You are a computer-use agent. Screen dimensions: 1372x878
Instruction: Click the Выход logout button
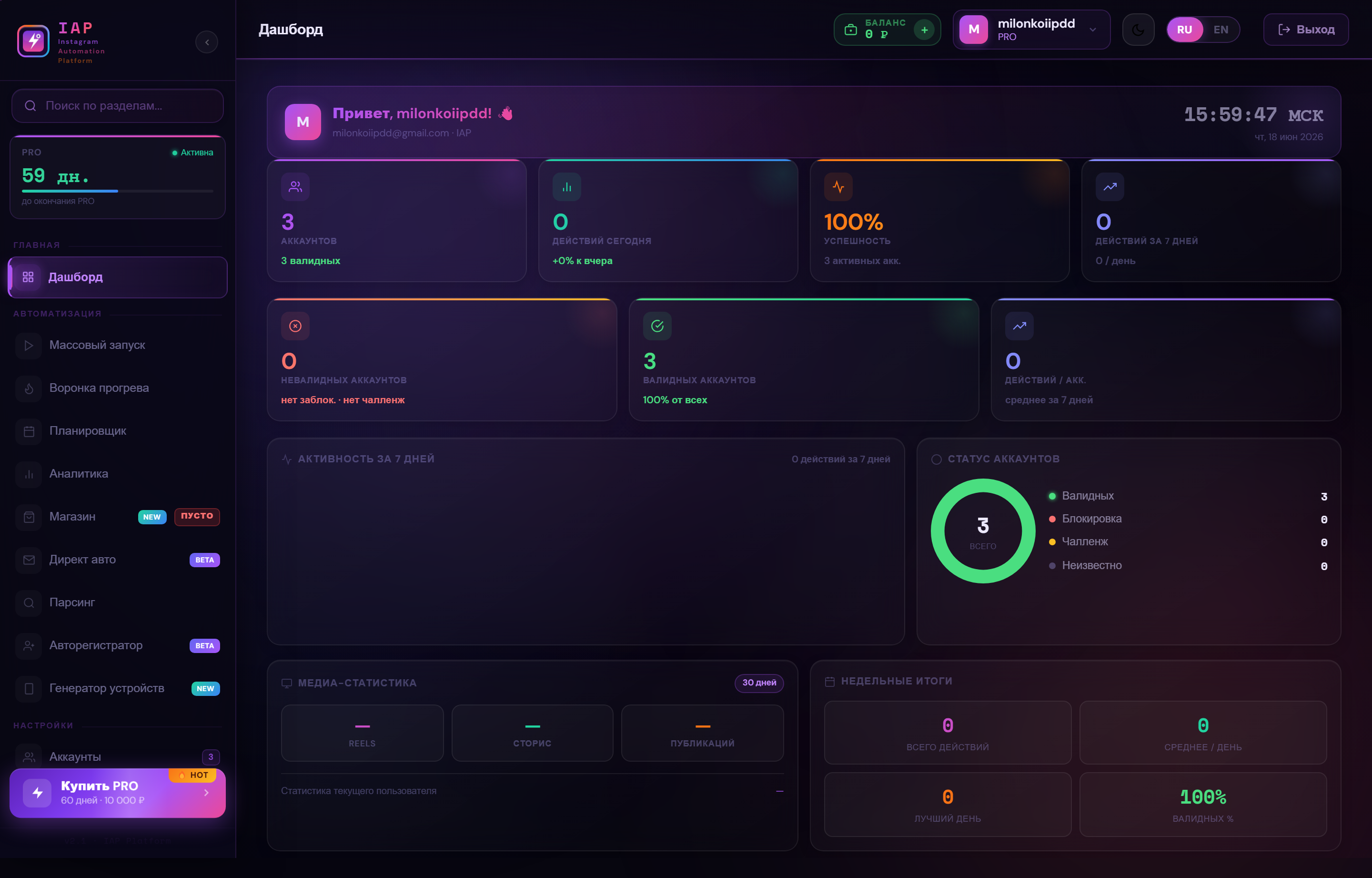tap(1305, 30)
